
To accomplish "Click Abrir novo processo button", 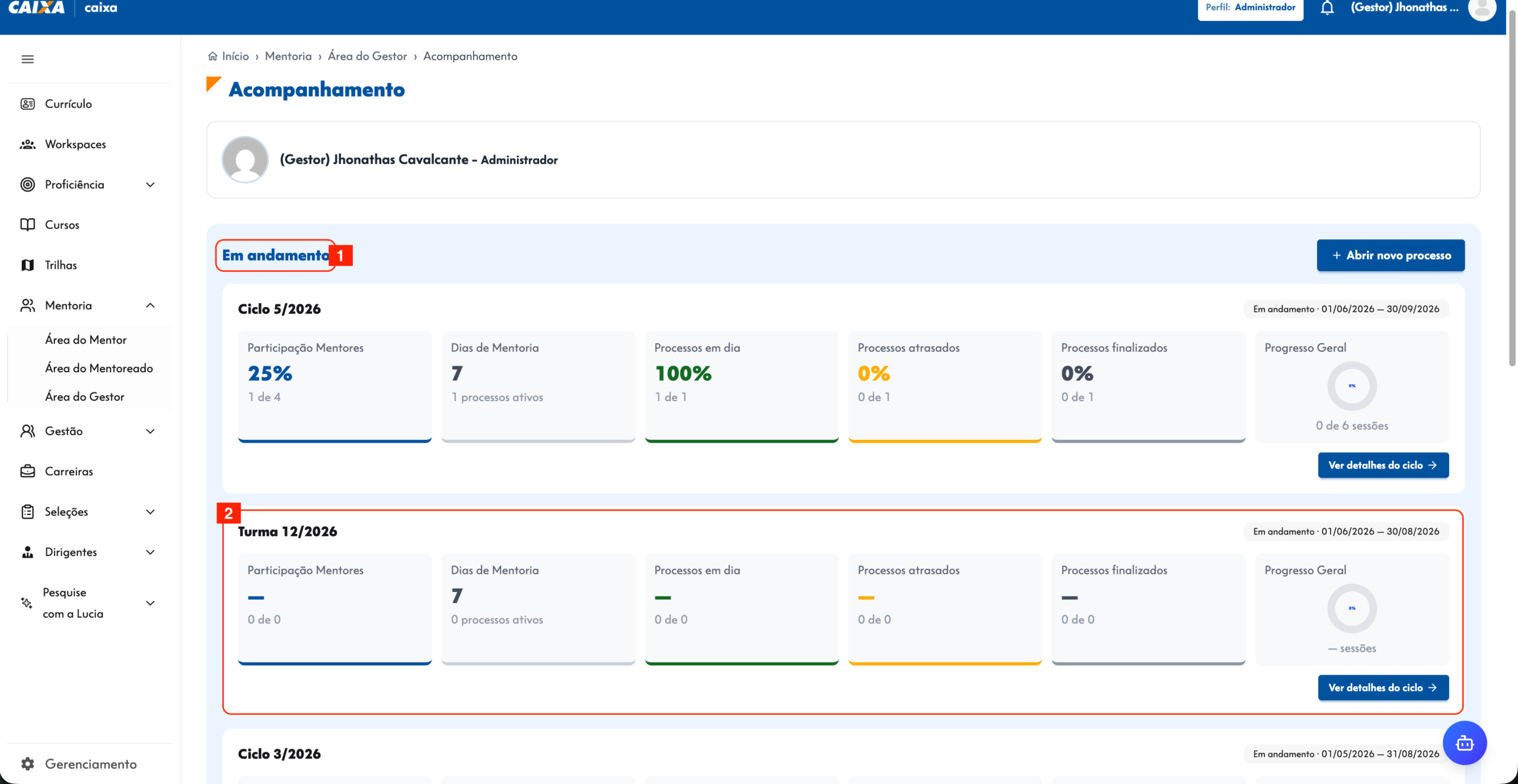I will tap(1391, 255).
